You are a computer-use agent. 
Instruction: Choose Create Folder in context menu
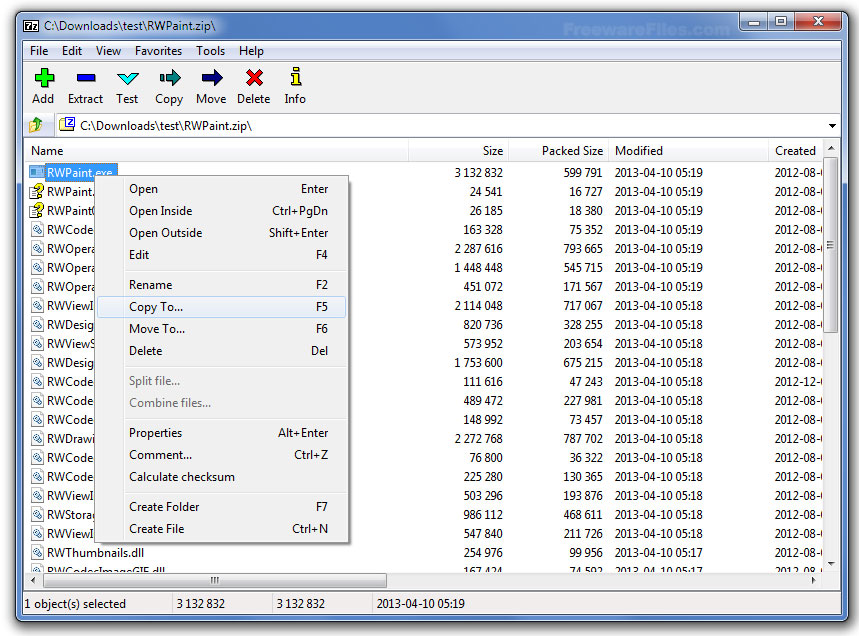tap(221, 507)
